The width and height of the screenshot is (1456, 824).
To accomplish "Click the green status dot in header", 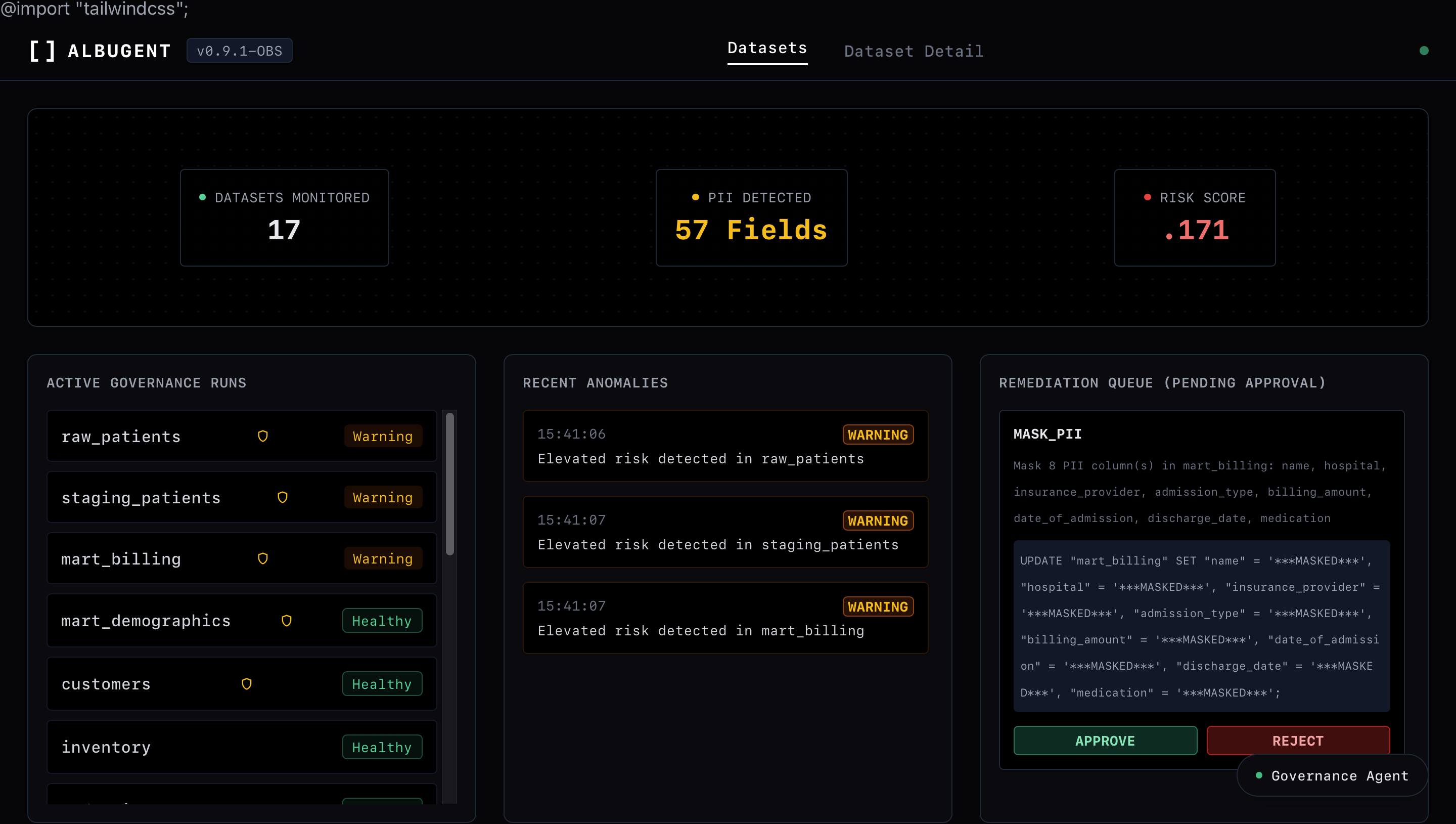I will pyautogui.click(x=1424, y=51).
